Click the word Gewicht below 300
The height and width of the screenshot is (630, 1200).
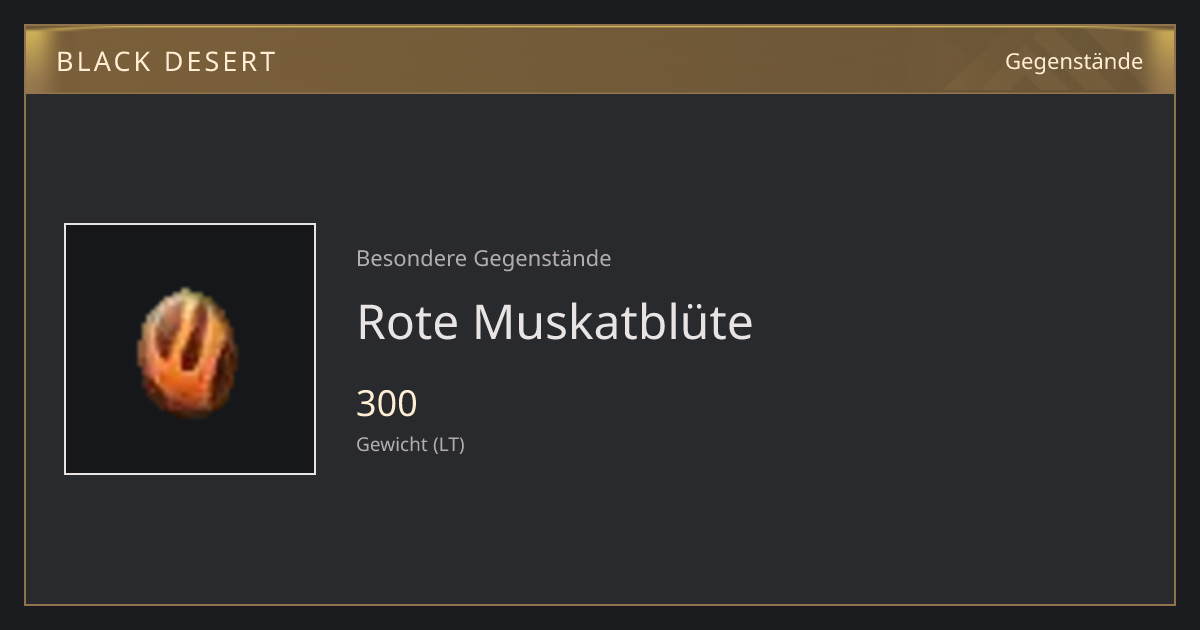[x=392, y=444]
